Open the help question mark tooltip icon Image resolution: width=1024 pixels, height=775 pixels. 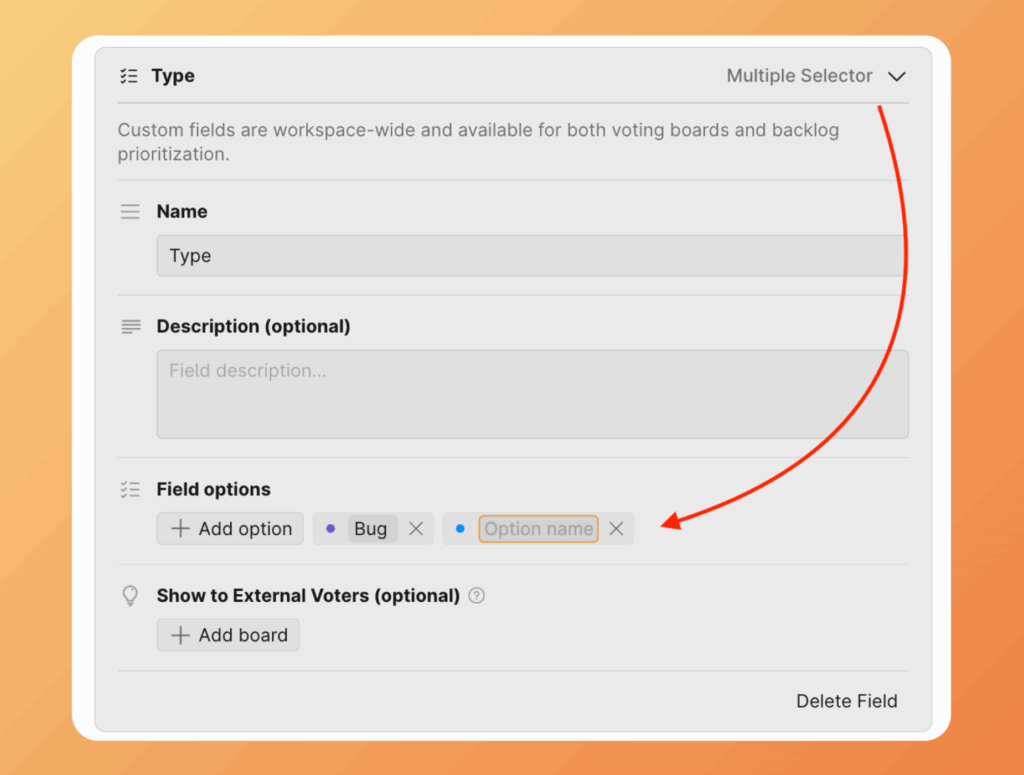pyautogui.click(x=477, y=596)
